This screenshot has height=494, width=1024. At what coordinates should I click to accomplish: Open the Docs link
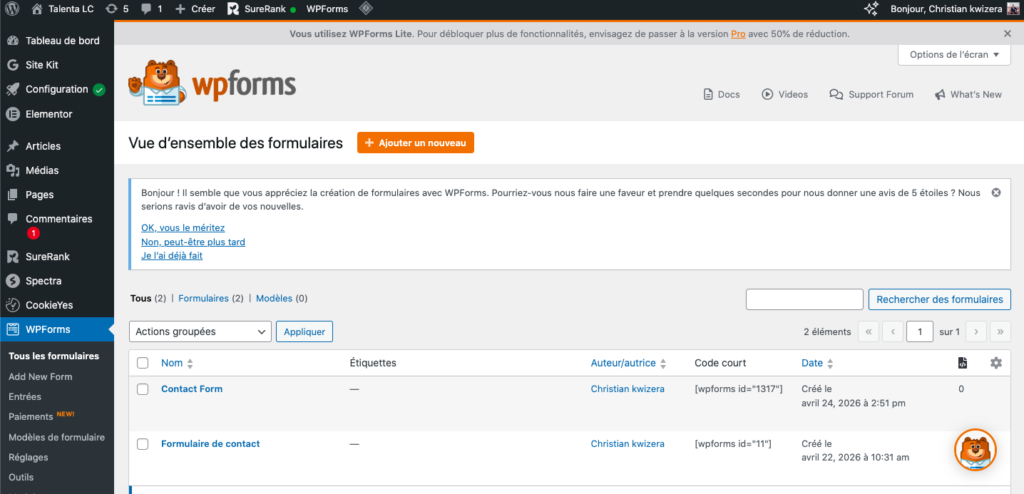pos(721,94)
